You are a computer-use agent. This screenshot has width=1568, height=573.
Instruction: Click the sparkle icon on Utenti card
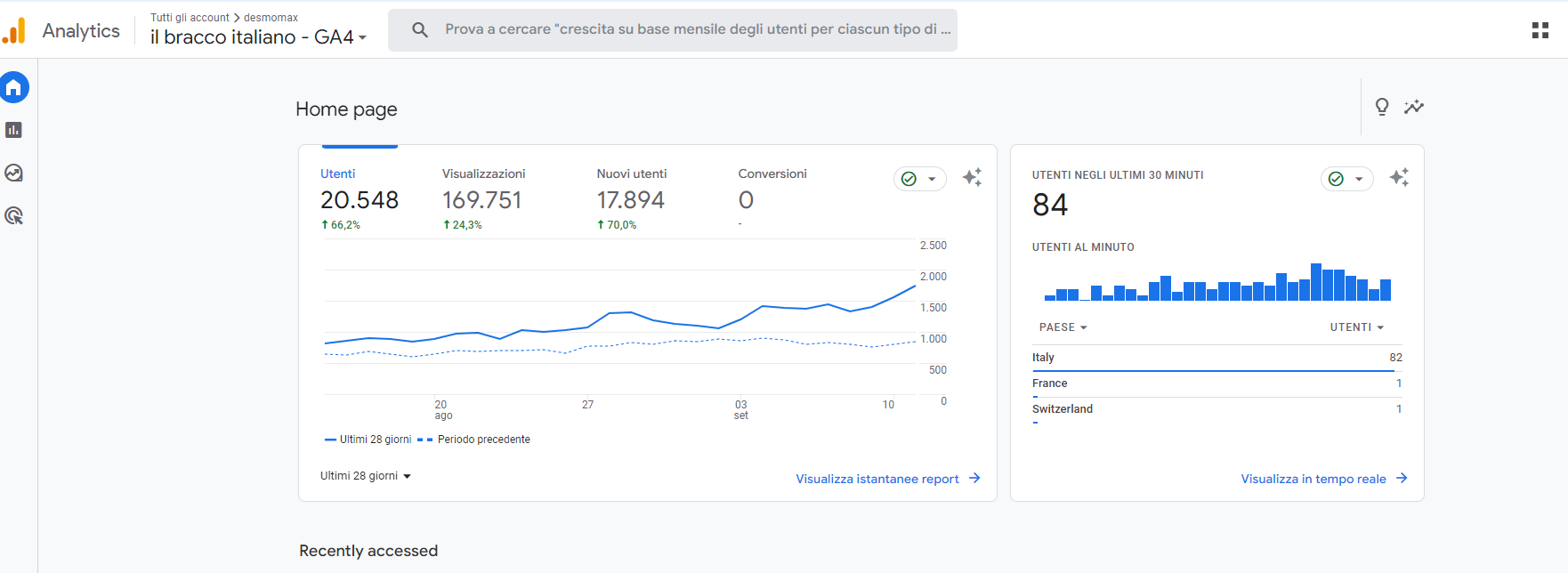pos(972,178)
